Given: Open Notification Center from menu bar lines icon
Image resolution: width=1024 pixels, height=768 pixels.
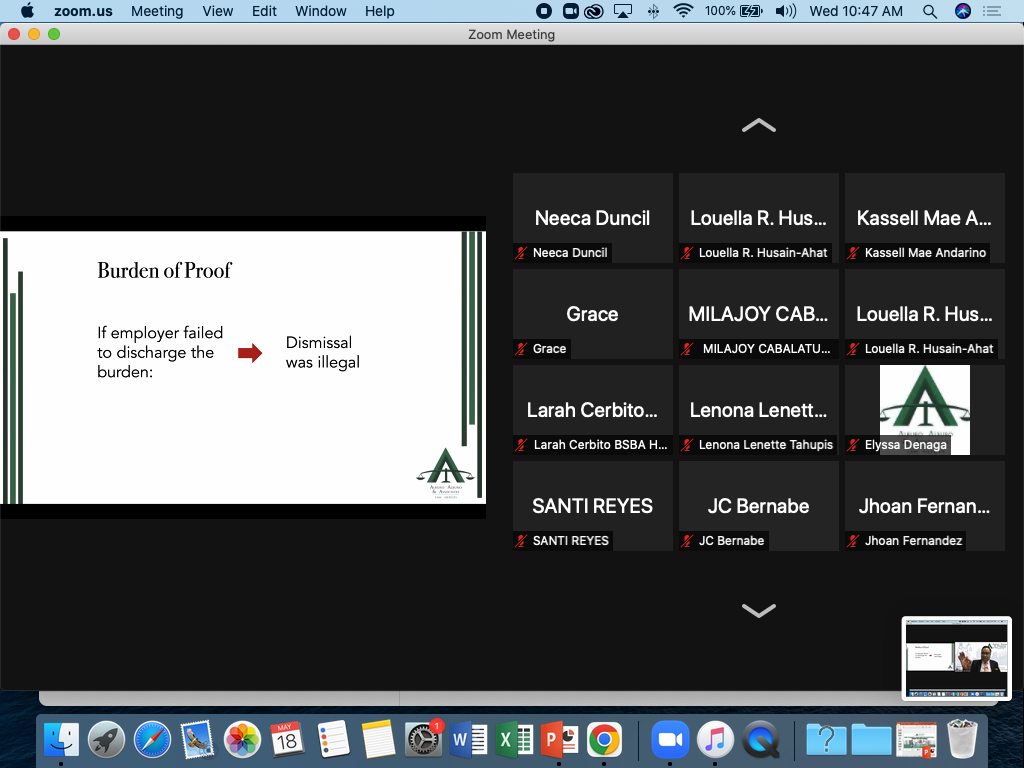Looking at the screenshot, I should click(992, 11).
